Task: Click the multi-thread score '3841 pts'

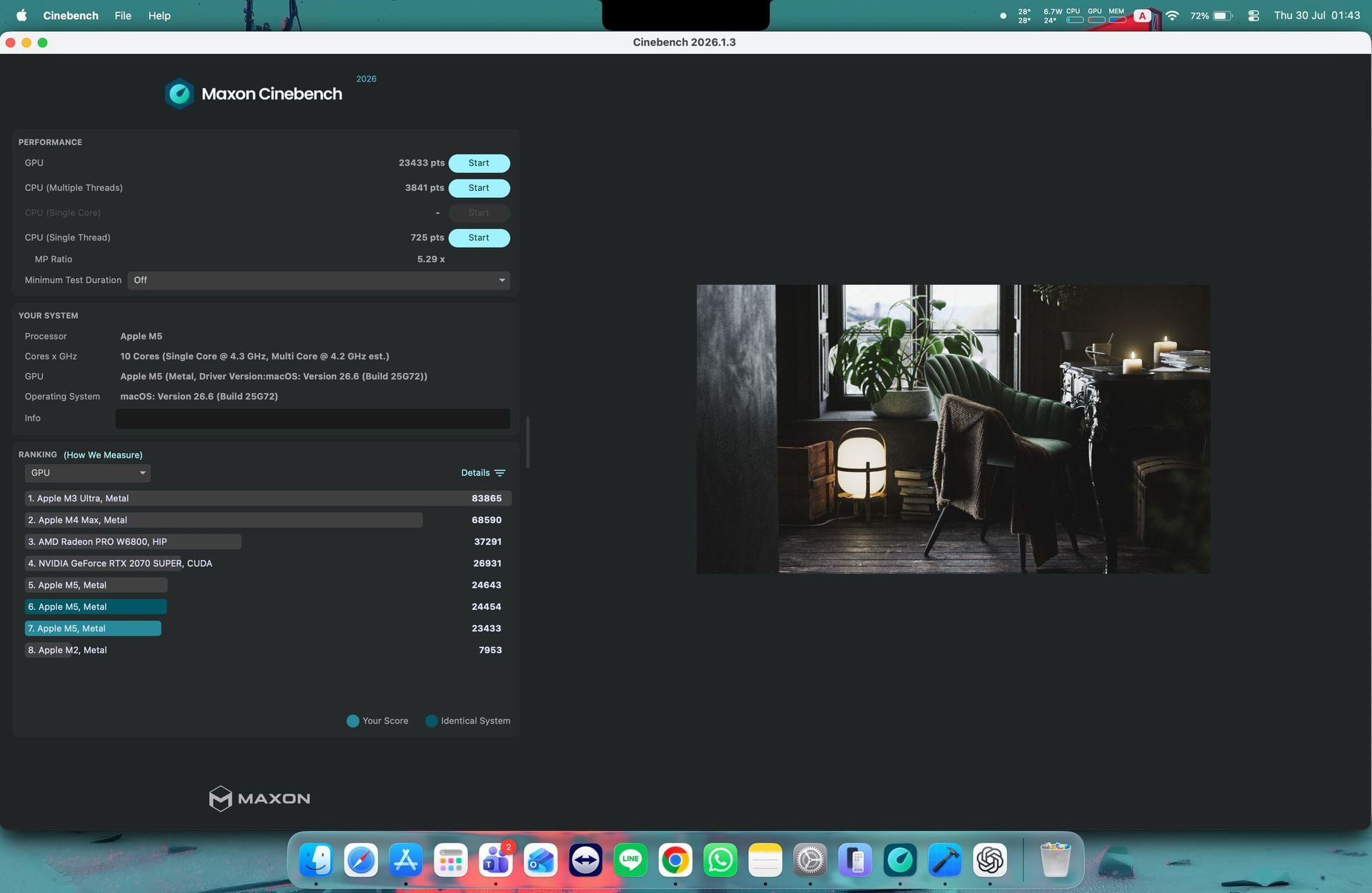Action: pyautogui.click(x=424, y=188)
